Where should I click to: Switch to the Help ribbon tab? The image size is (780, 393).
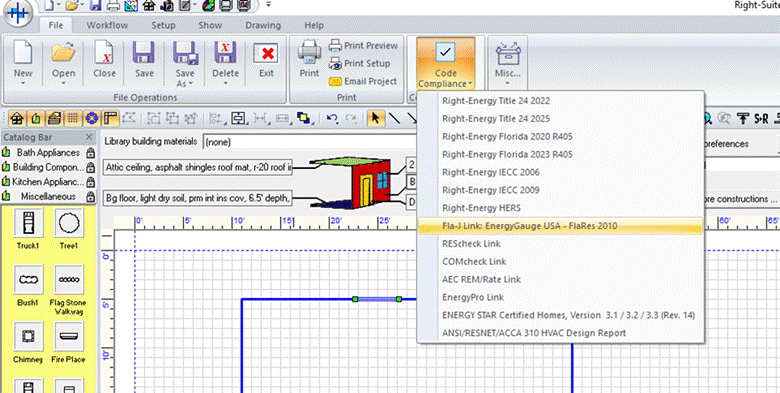(314, 25)
